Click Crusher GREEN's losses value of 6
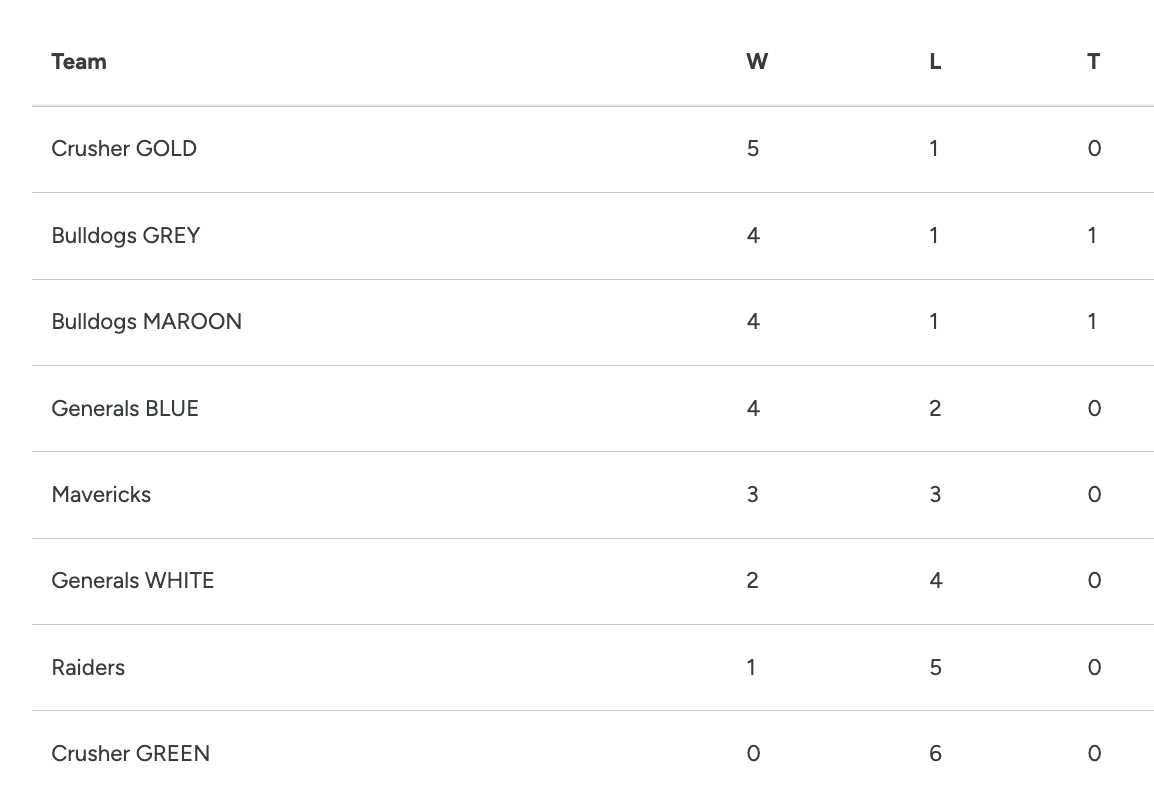Screen dimensions: 1154x796 pyautogui.click(x=935, y=754)
